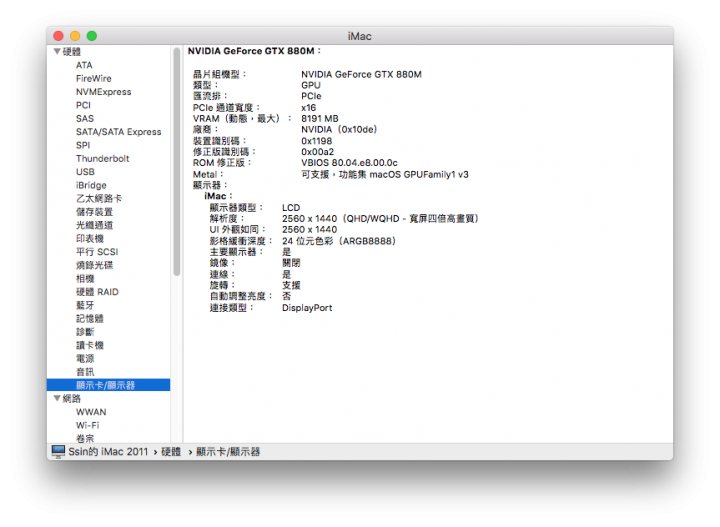This screenshot has height=527, width=720.
Task: Select 平行 SCSI in the sidebar
Action: [97, 252]
